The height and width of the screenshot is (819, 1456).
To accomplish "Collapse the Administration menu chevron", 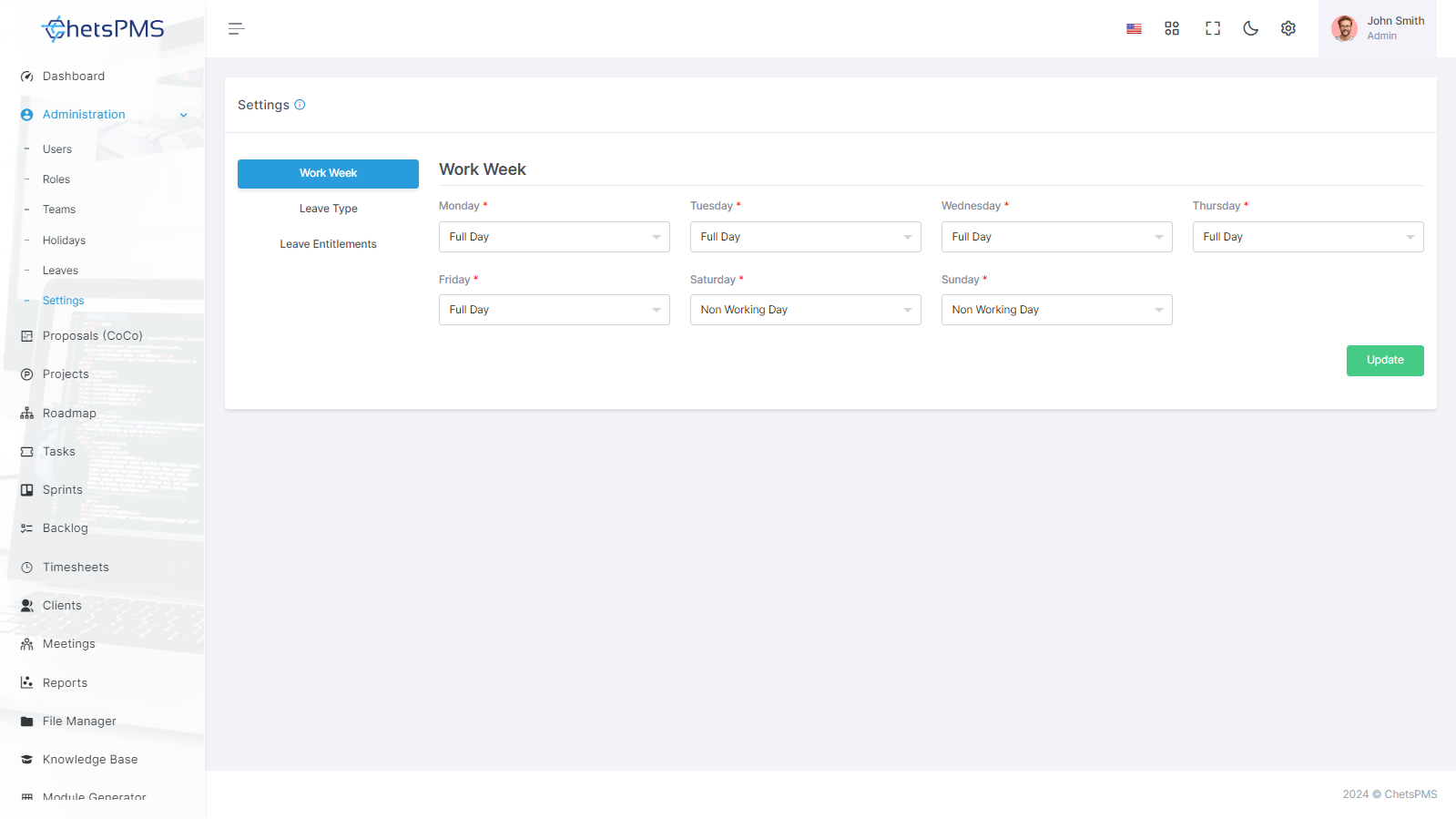I will [x=184, y=115].
